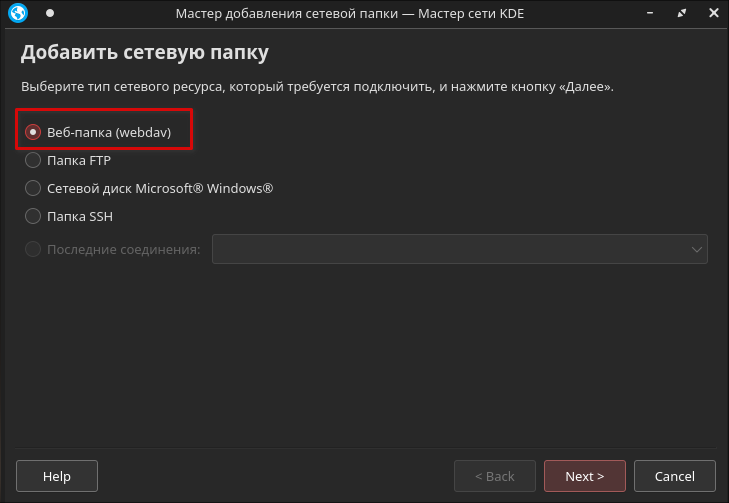Click the Последние соединения label text

tap(124, 249)
